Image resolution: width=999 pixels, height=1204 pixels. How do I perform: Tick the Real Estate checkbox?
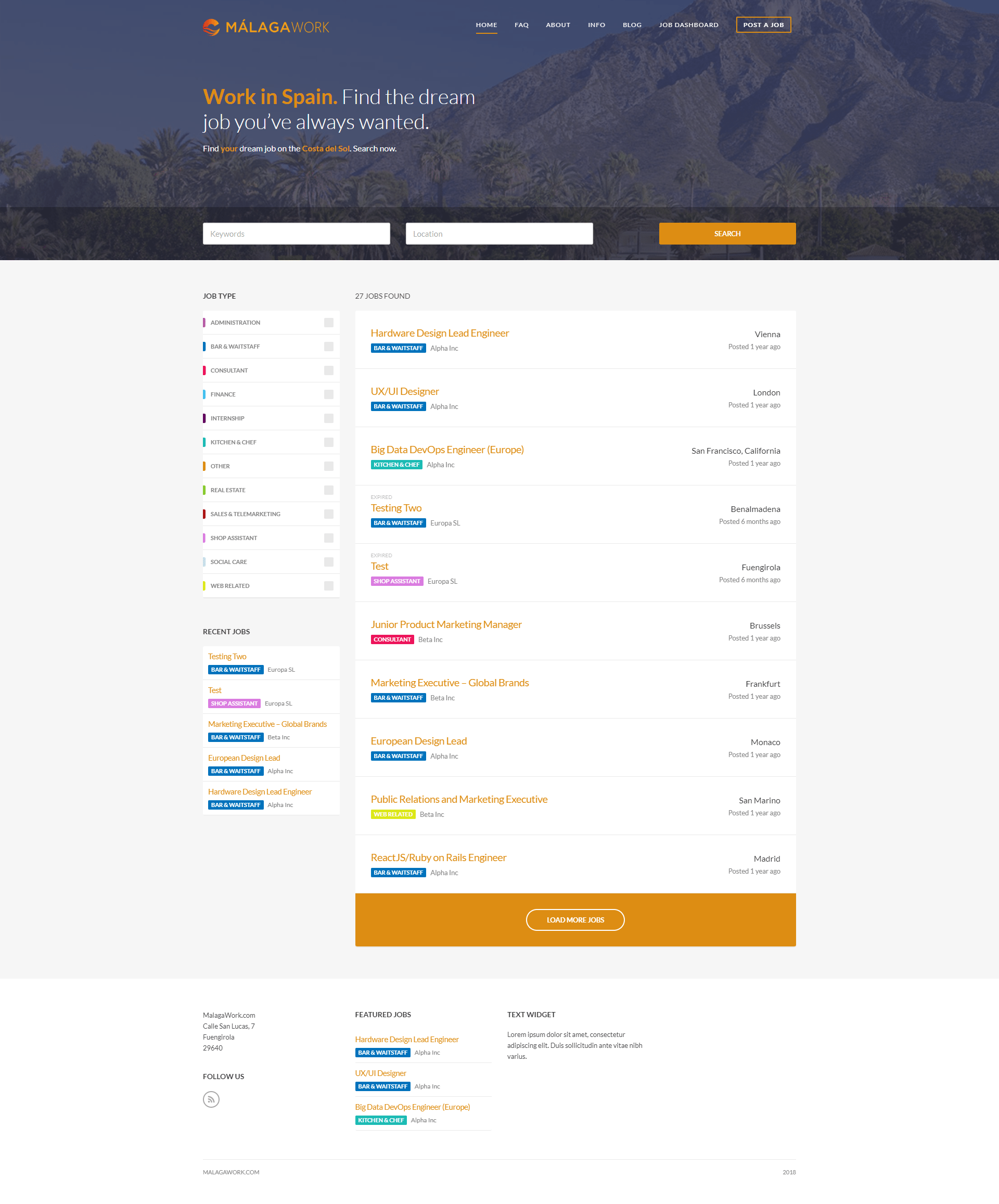(329, 490)
